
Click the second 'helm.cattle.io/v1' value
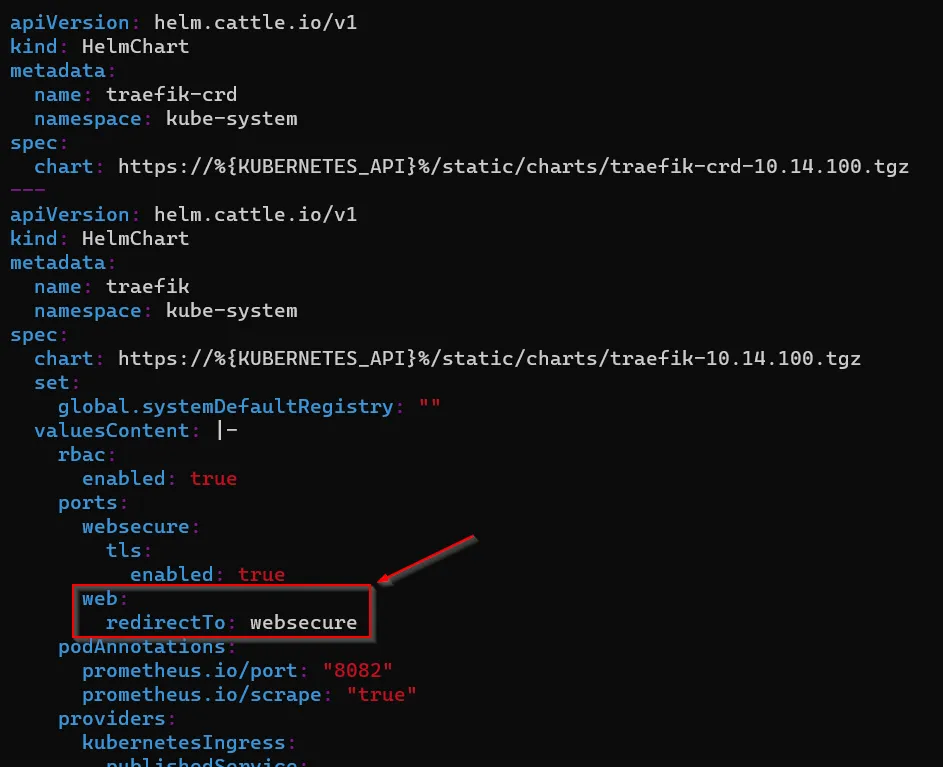pos(256,215)
